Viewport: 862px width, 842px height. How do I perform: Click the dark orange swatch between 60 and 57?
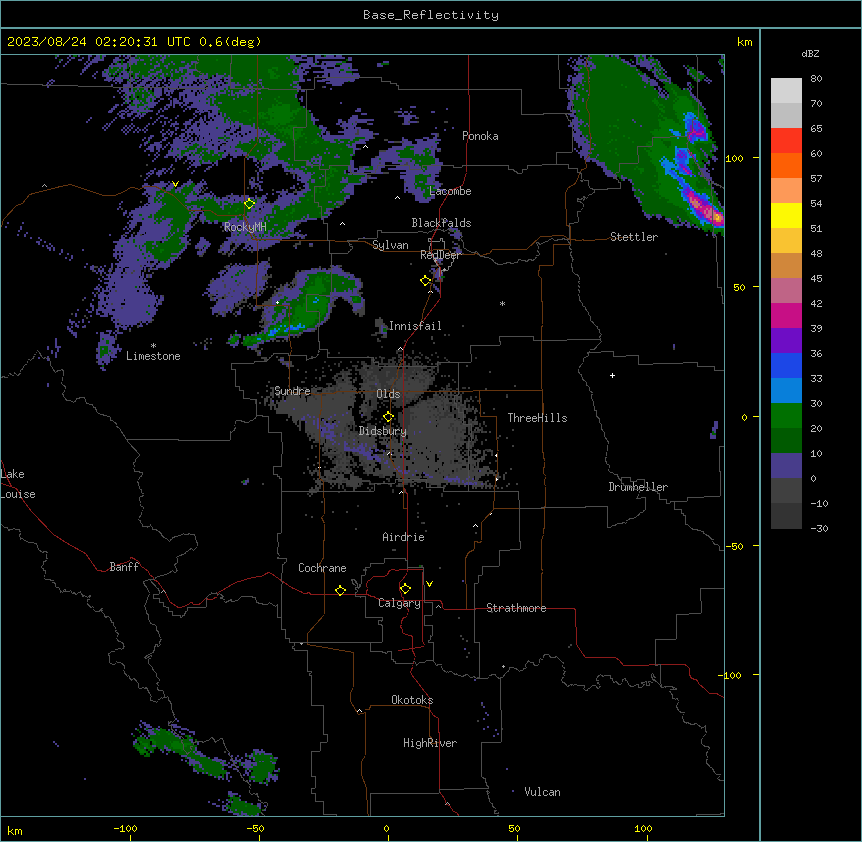[786, 165]
